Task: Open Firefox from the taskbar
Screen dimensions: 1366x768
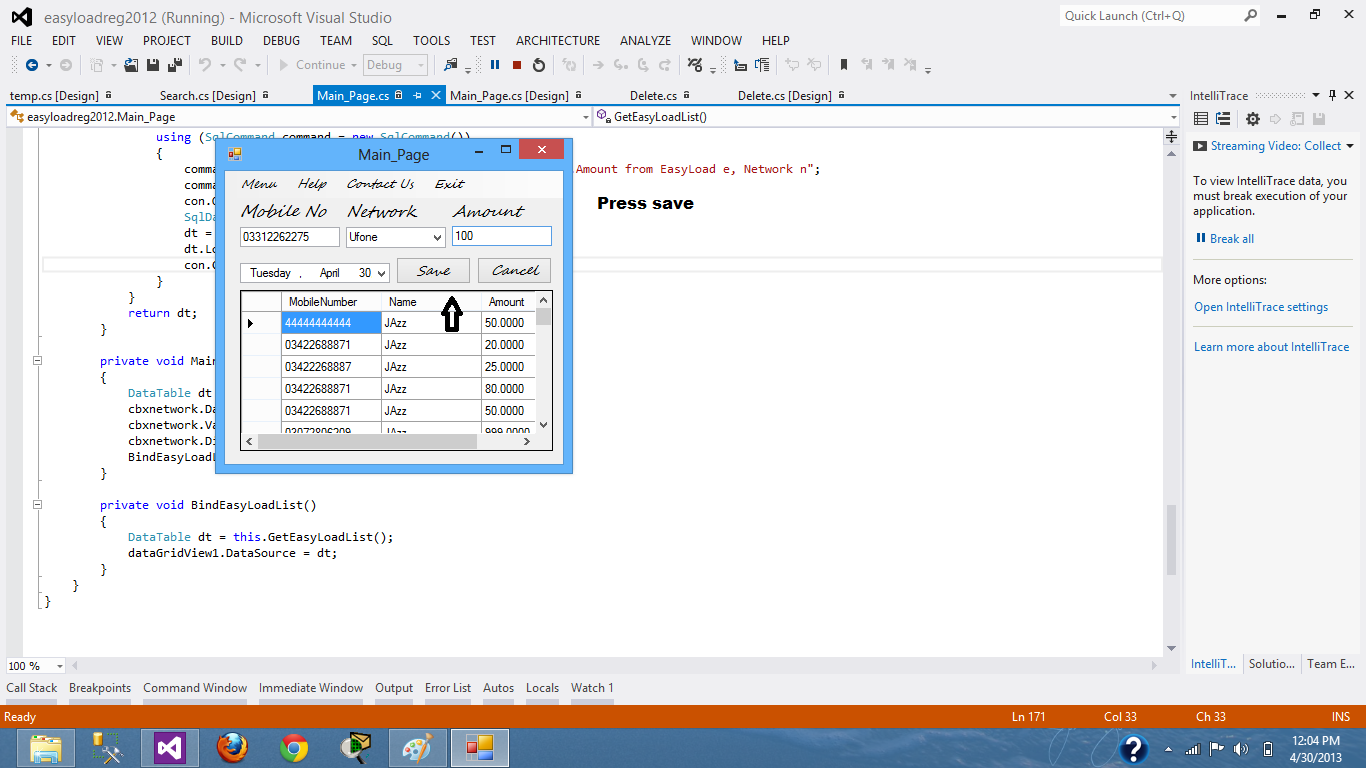Action: (232, 748)
